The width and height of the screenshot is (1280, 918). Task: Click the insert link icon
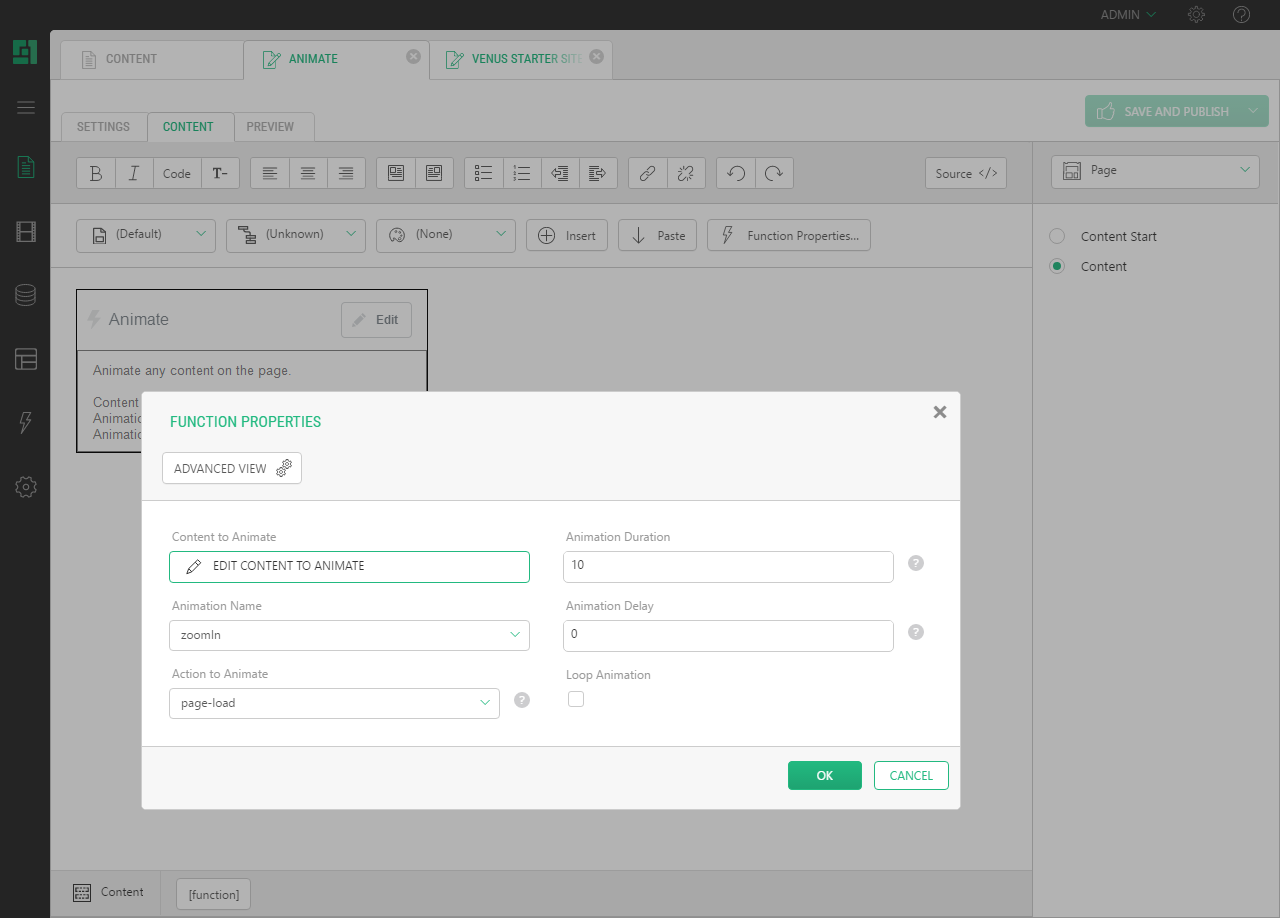point(647,173)
